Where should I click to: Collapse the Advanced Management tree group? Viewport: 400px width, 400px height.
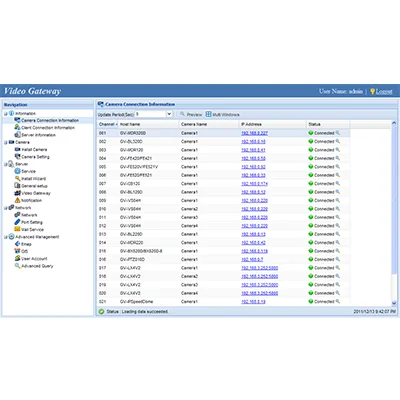pos(5,237)
